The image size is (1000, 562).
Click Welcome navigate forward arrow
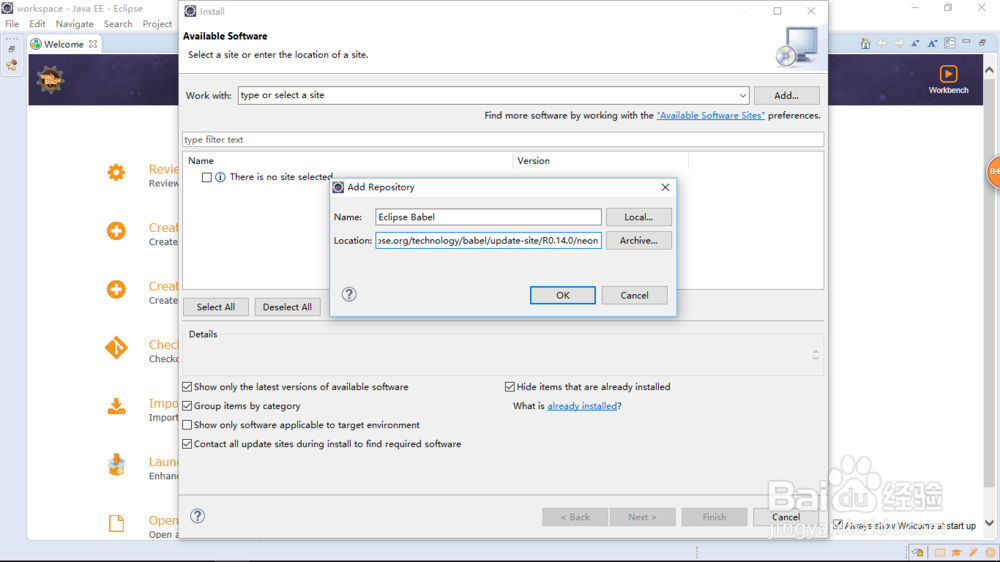(x=899, y=43)
